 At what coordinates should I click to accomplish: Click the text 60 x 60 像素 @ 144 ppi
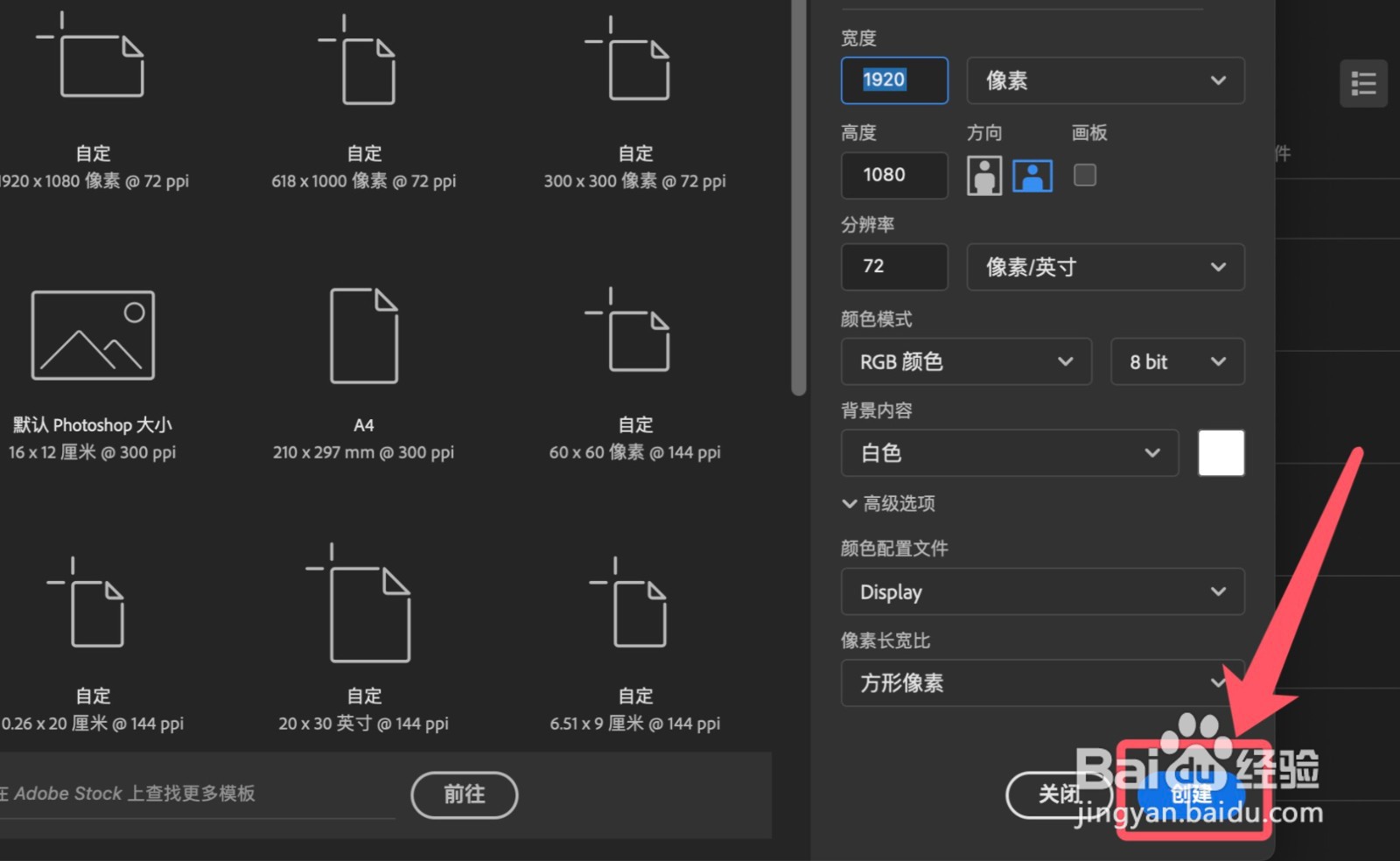point(634,452)
